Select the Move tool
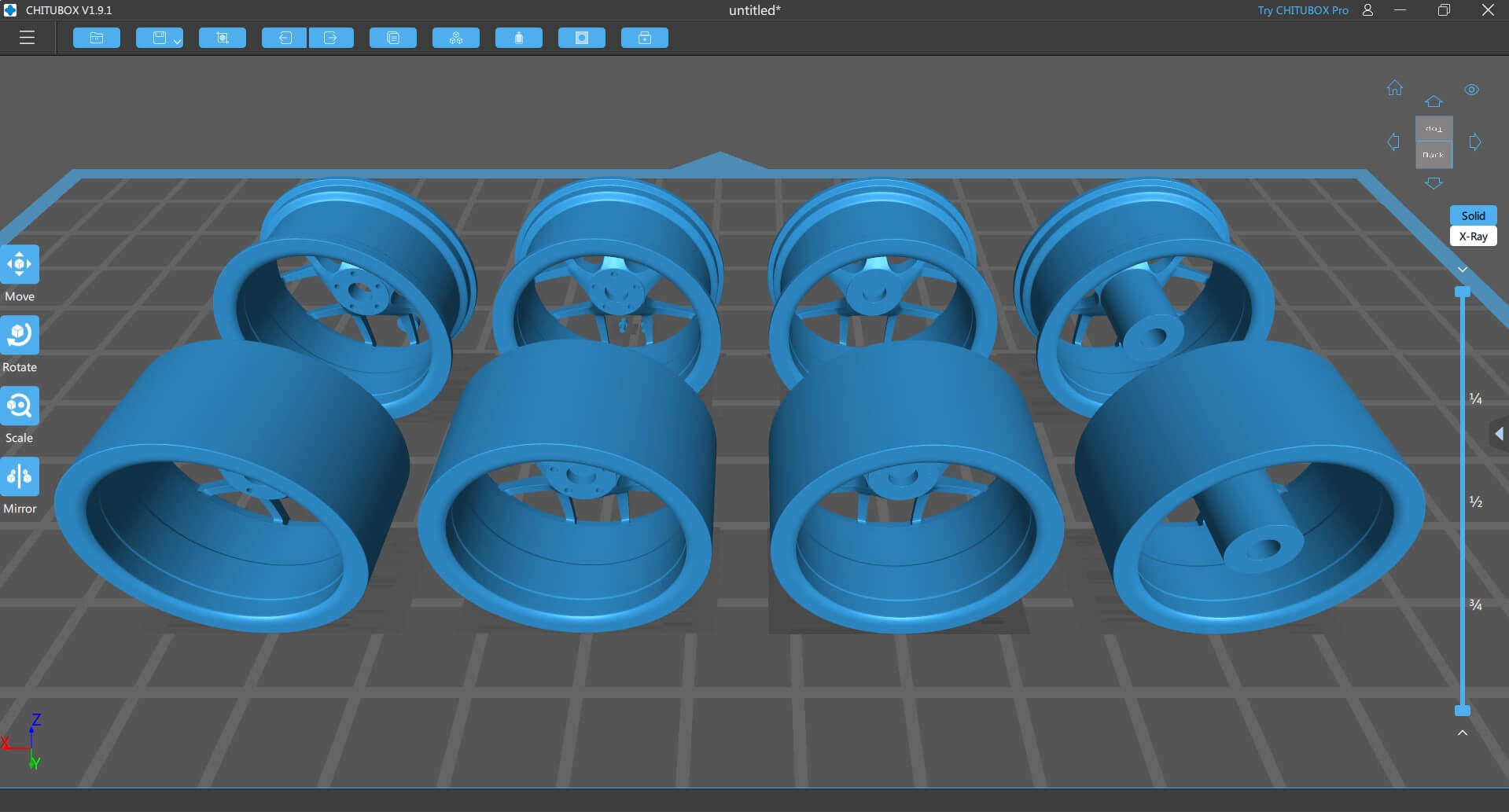This screenshot has height=812, width=1509. (20, 265)
